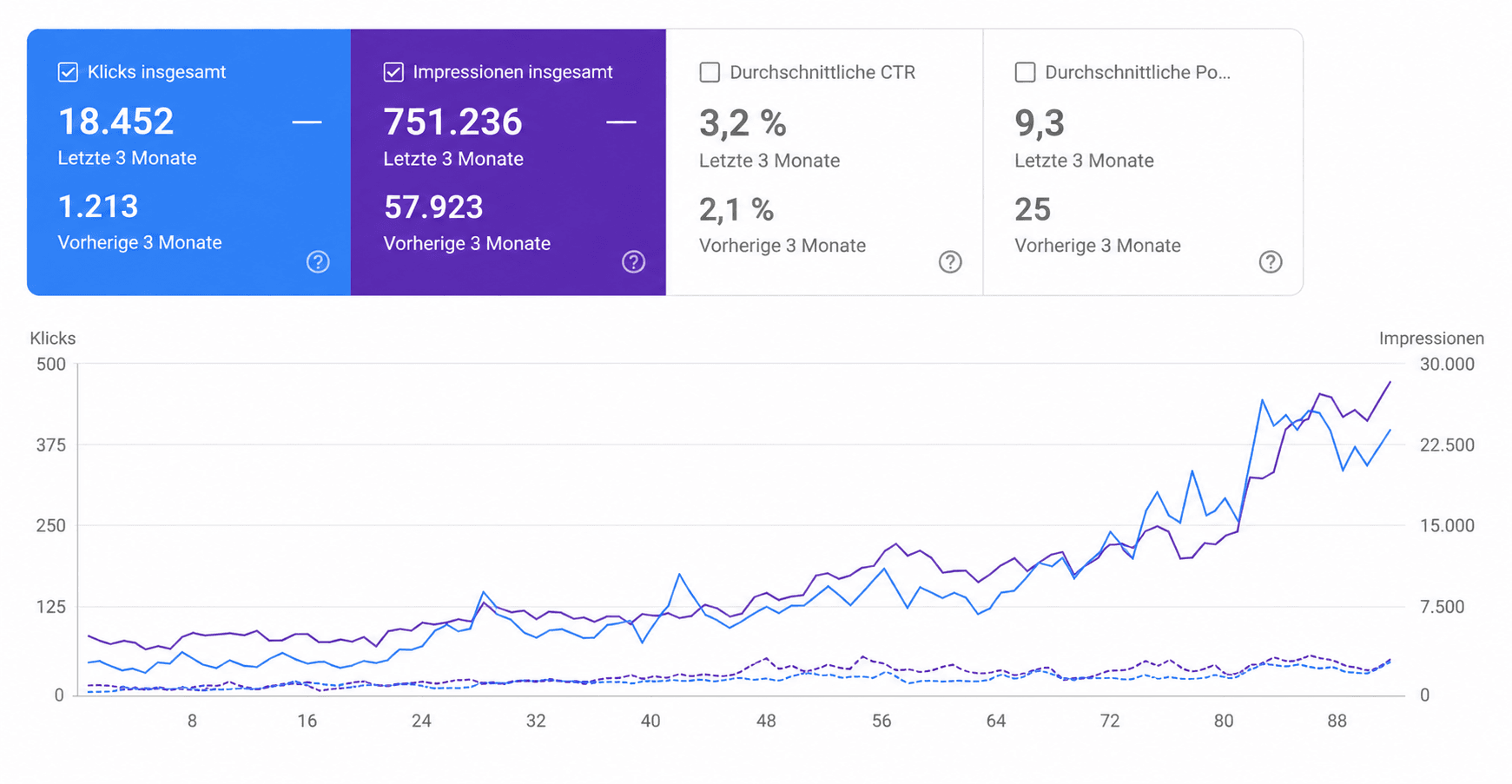The height and width of the screenshot is (784, 1512).
Task: Open help icon on Klicks insgesamt card
Action: (318, 261)
